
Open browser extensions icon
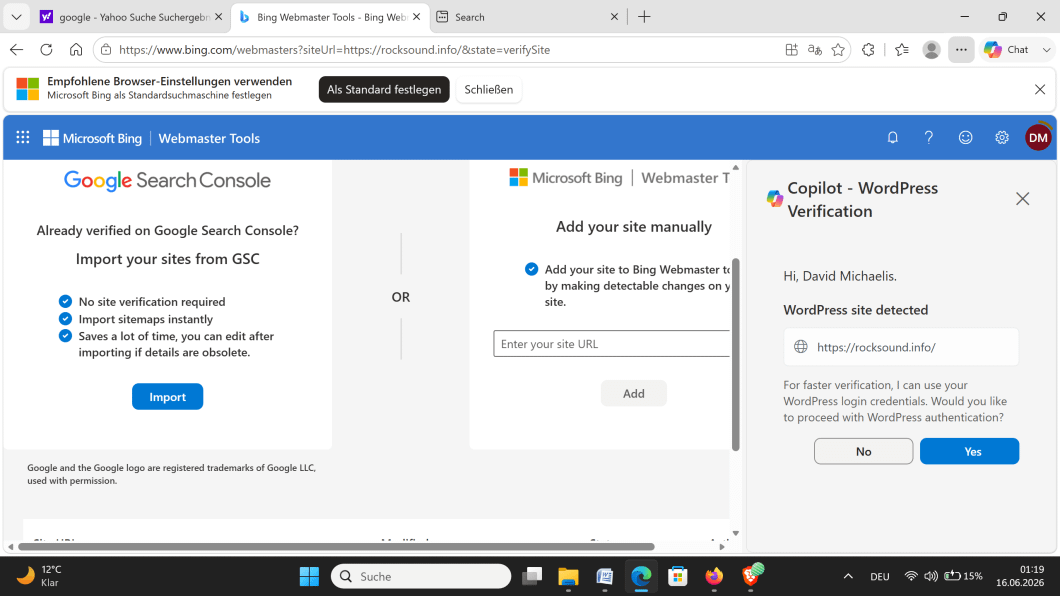(x=868, y=49)
